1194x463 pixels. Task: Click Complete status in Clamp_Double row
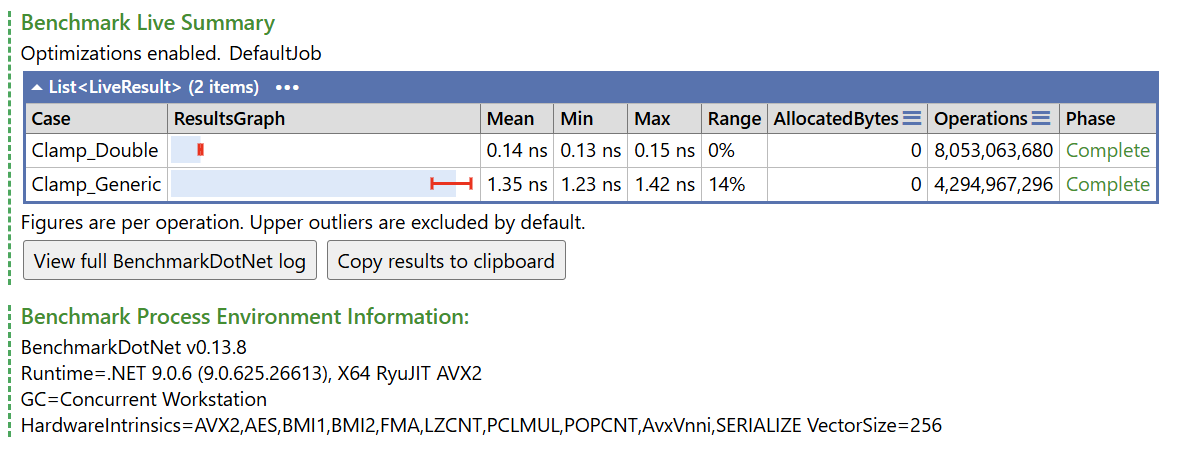pyautogui.click(x=1108, y=151)
